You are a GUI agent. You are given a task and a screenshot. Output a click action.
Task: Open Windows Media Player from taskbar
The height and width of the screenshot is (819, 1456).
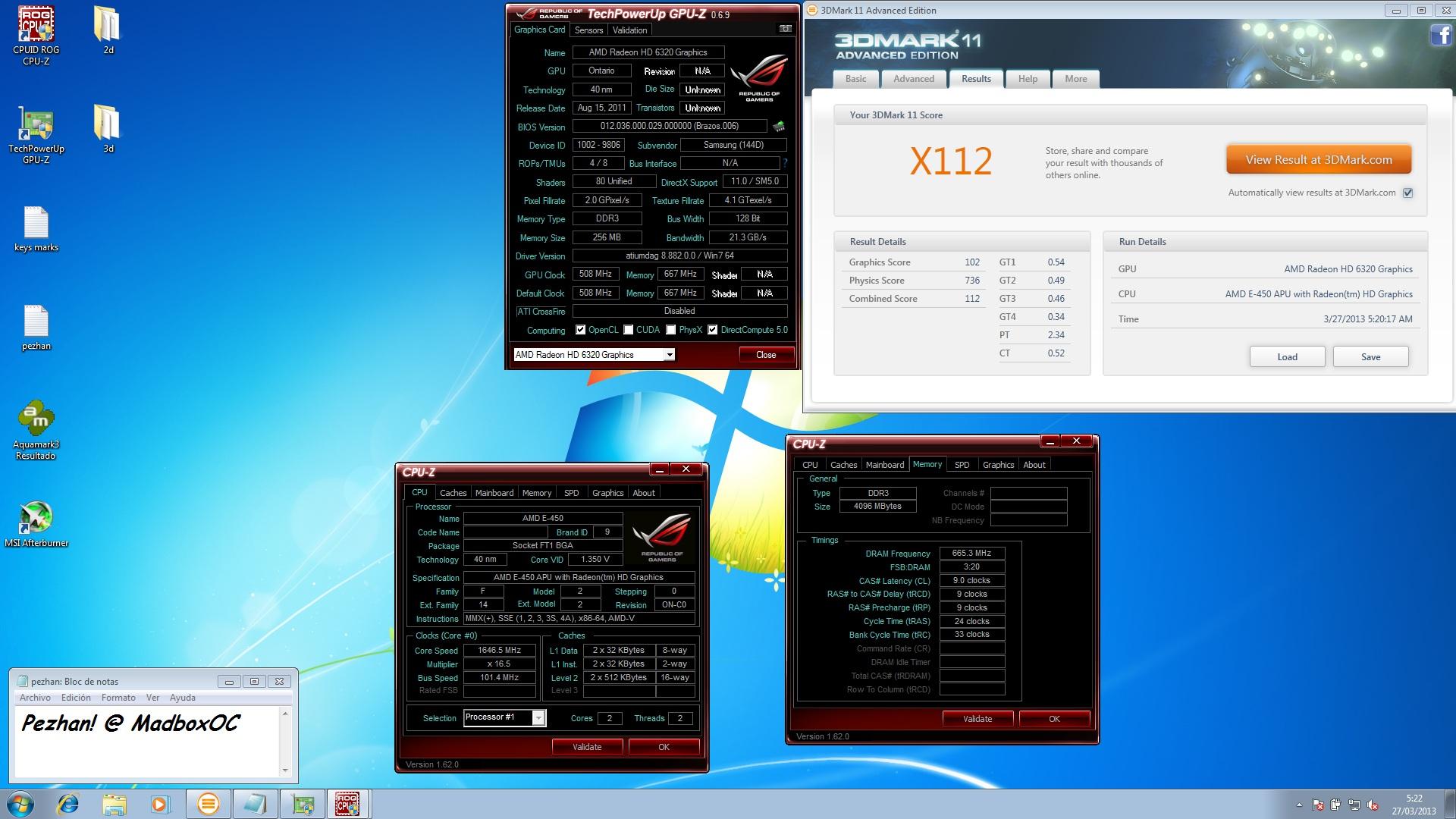click(161, 804)
